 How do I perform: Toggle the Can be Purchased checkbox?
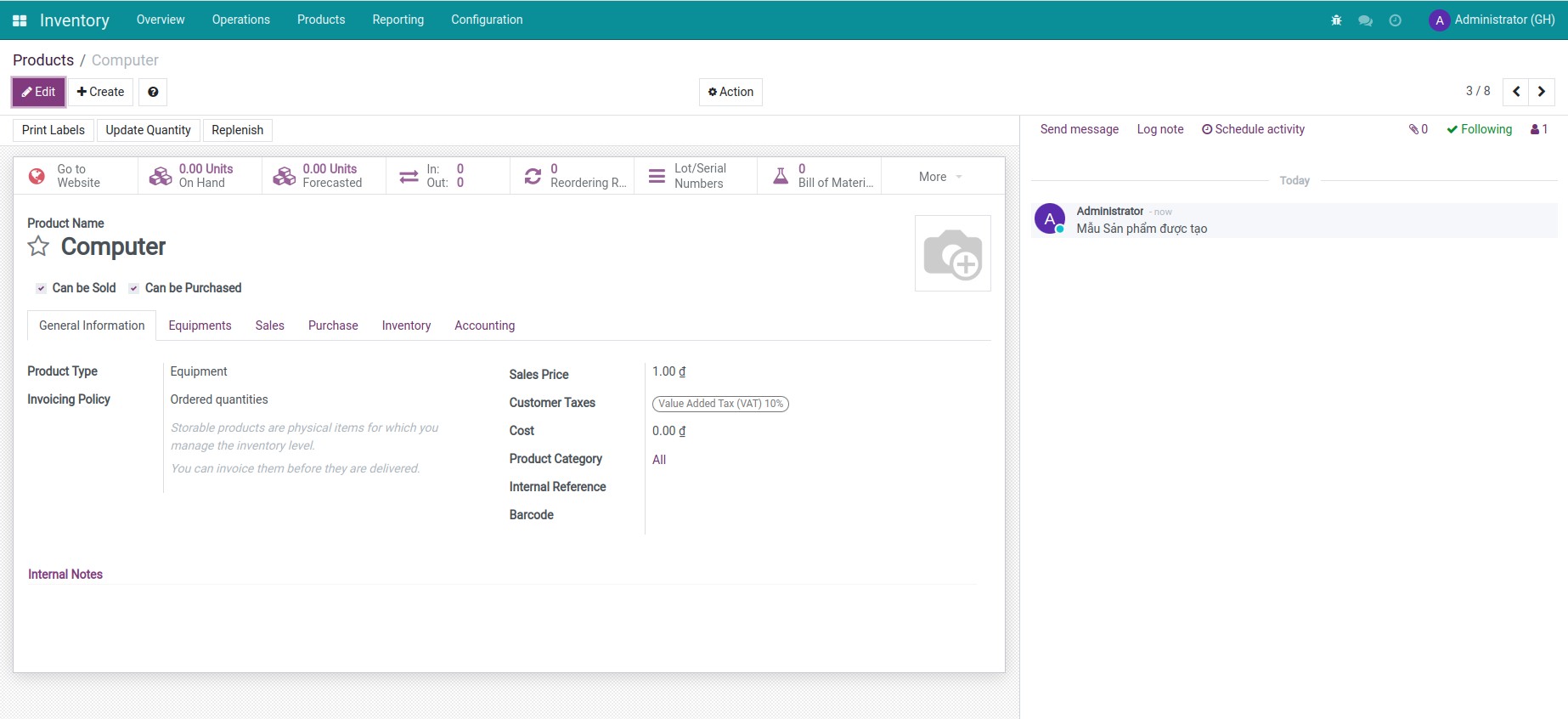click(133, 289)
